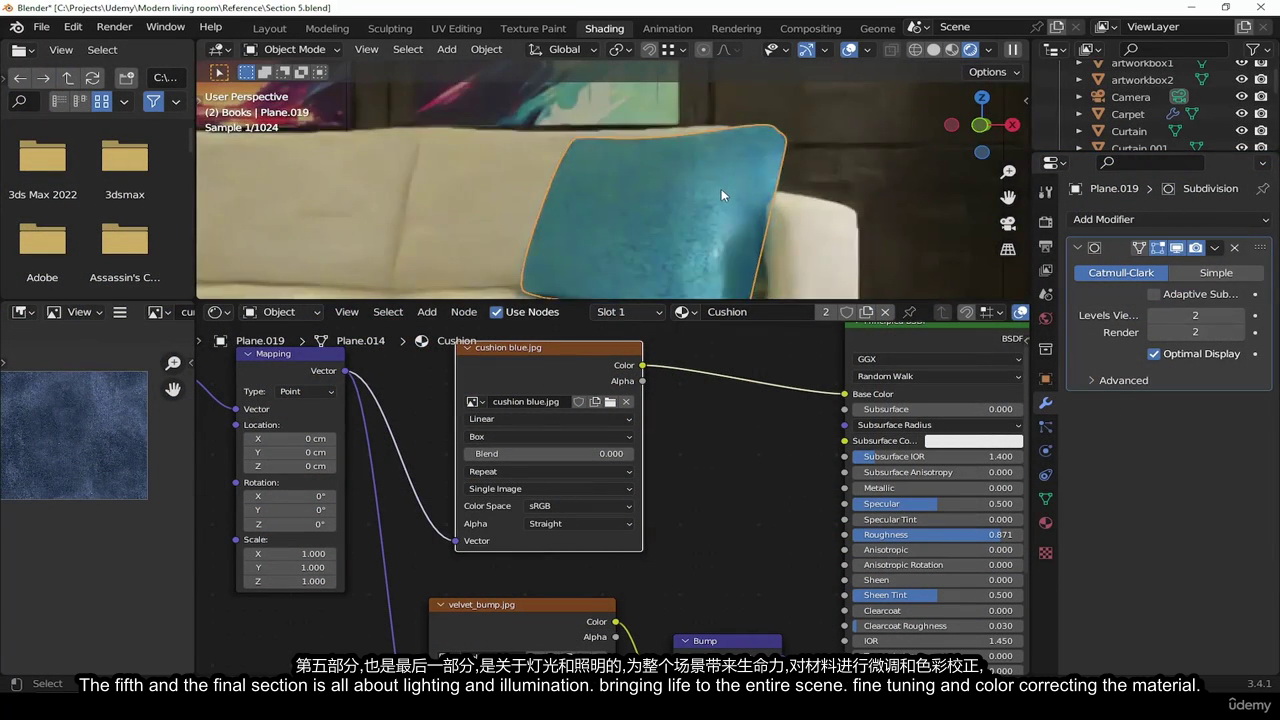The image size is (1280, 720).
Task: Click the Subsurface Color white swatch
Action: [x=974, y=441]
